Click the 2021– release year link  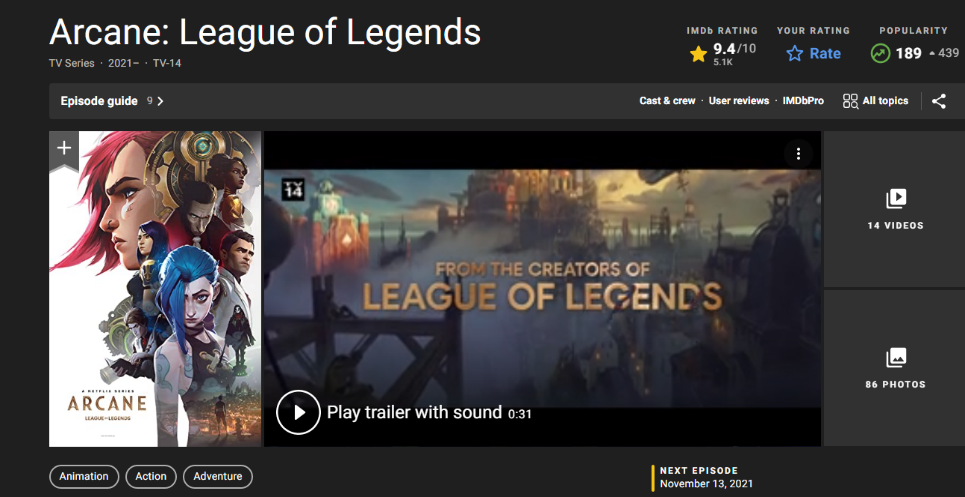(x=123, y=63)
